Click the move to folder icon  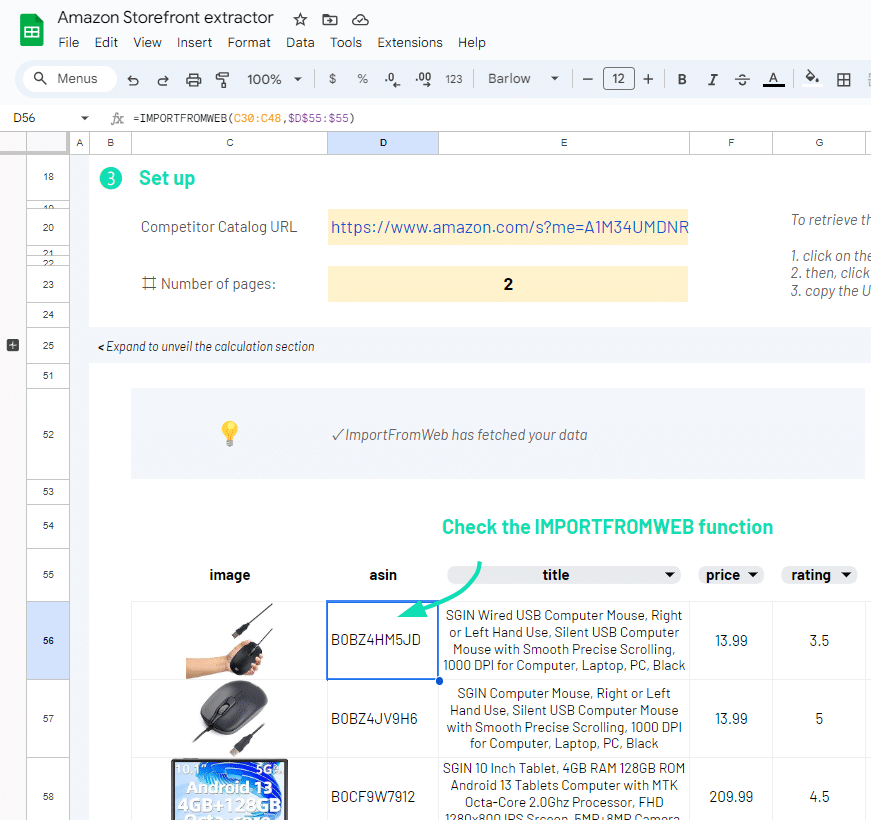click(x=330, y=19)
